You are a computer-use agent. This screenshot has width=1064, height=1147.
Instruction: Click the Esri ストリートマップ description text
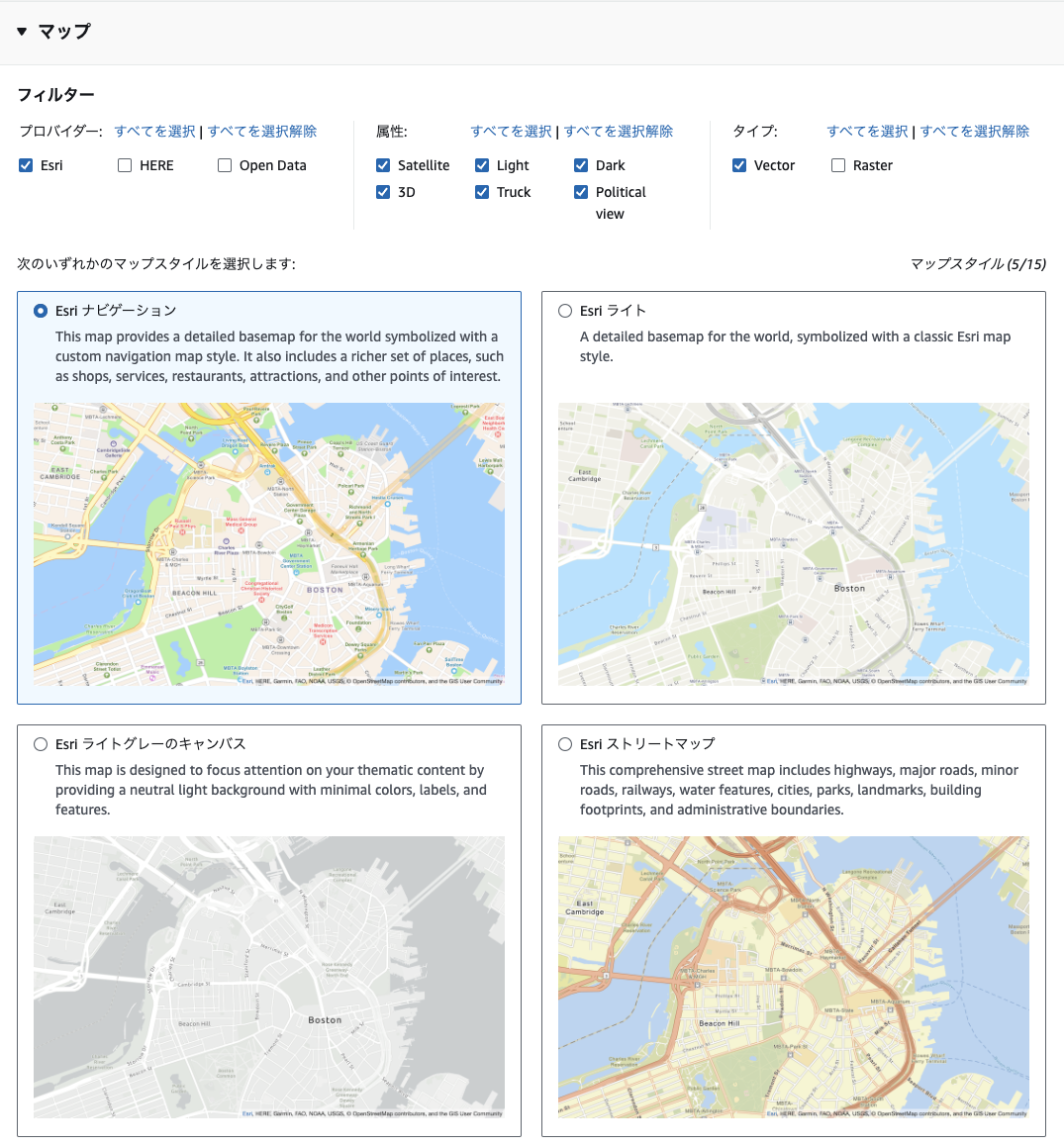[799, 790]
